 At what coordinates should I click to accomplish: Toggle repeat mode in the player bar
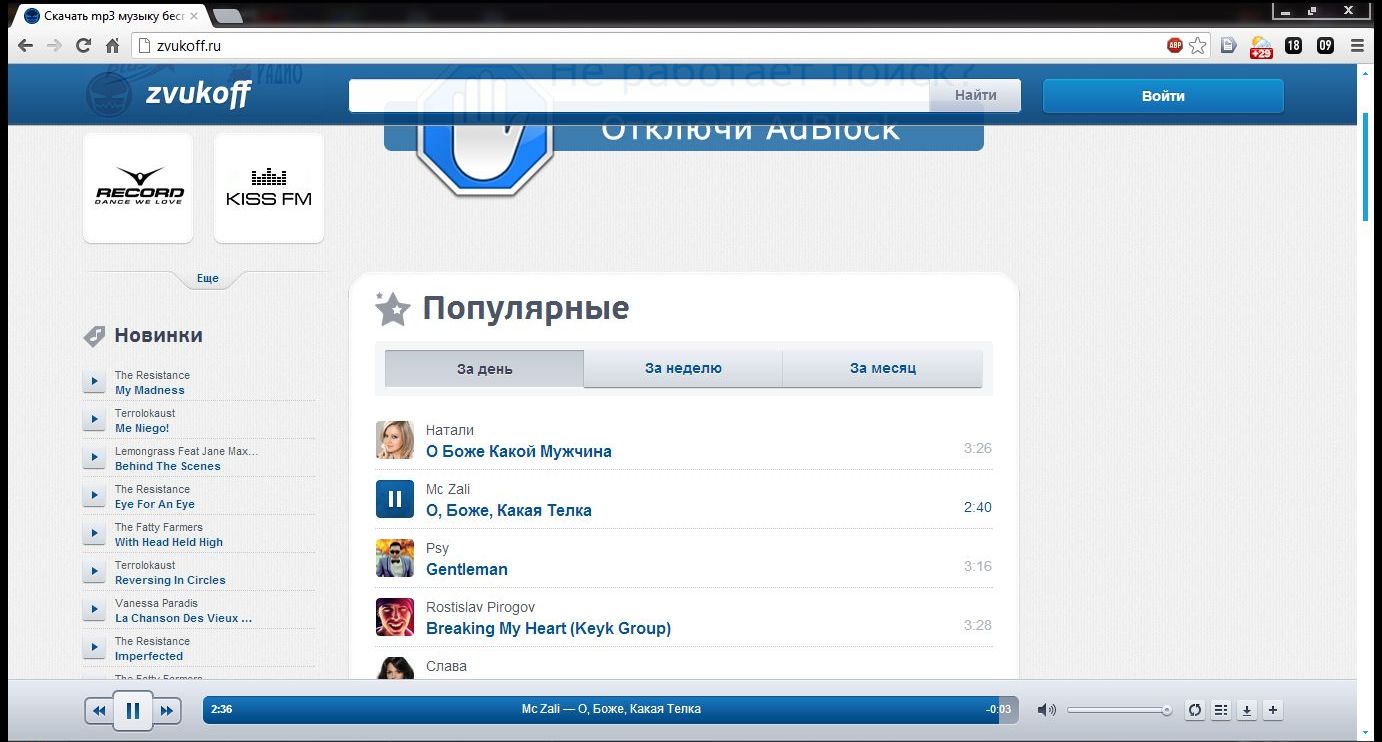tap(1194, 710)
